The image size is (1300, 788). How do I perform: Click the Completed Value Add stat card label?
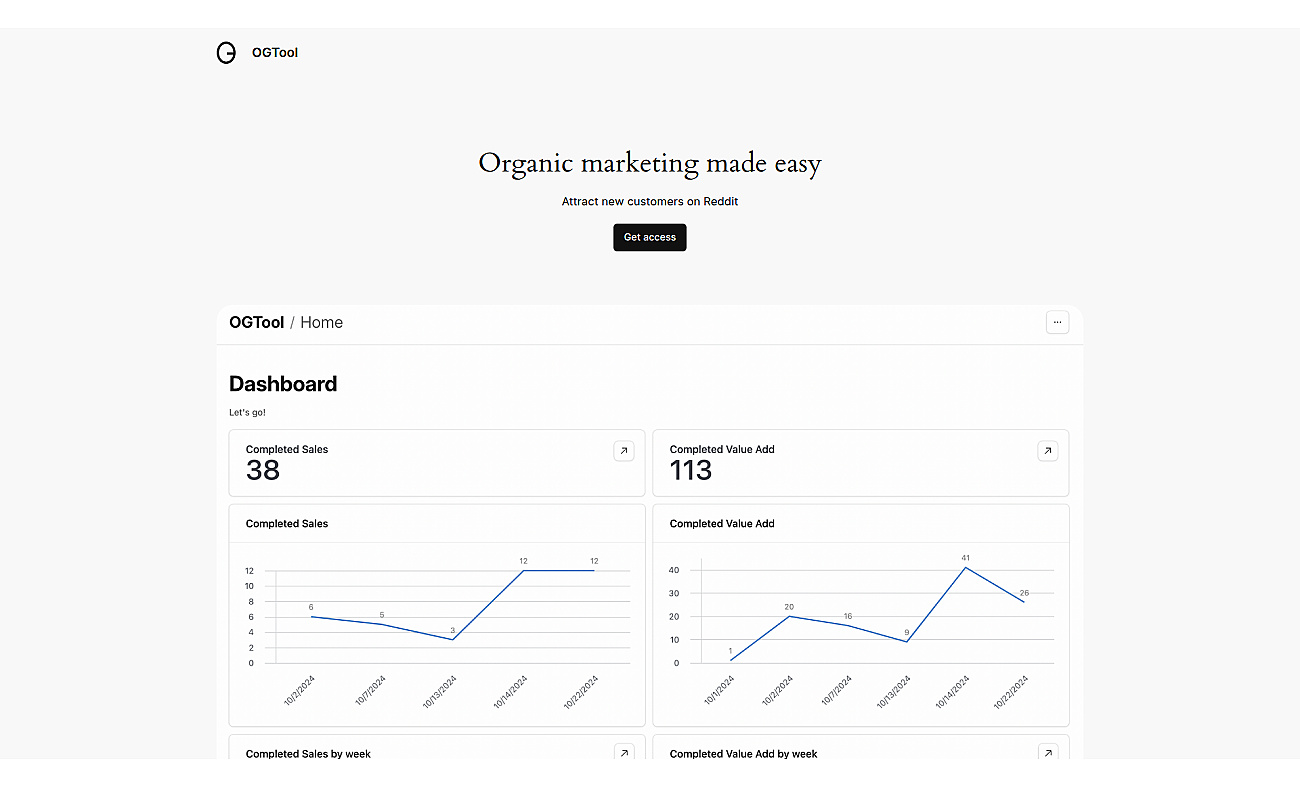[x=722, y=449]
